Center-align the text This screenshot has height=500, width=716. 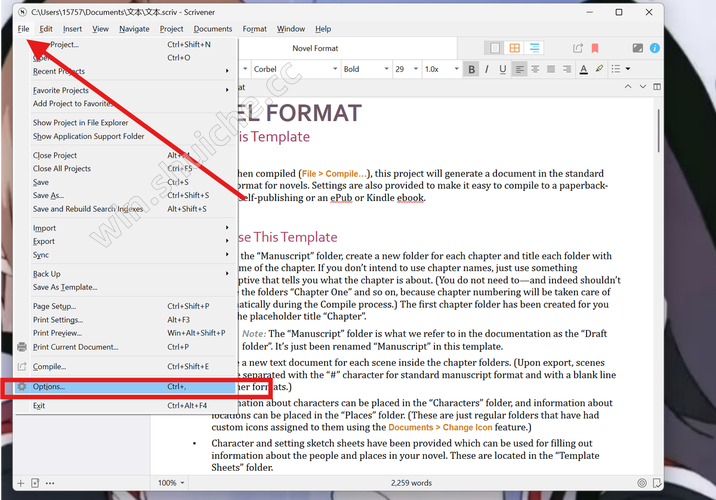[535, 69]
